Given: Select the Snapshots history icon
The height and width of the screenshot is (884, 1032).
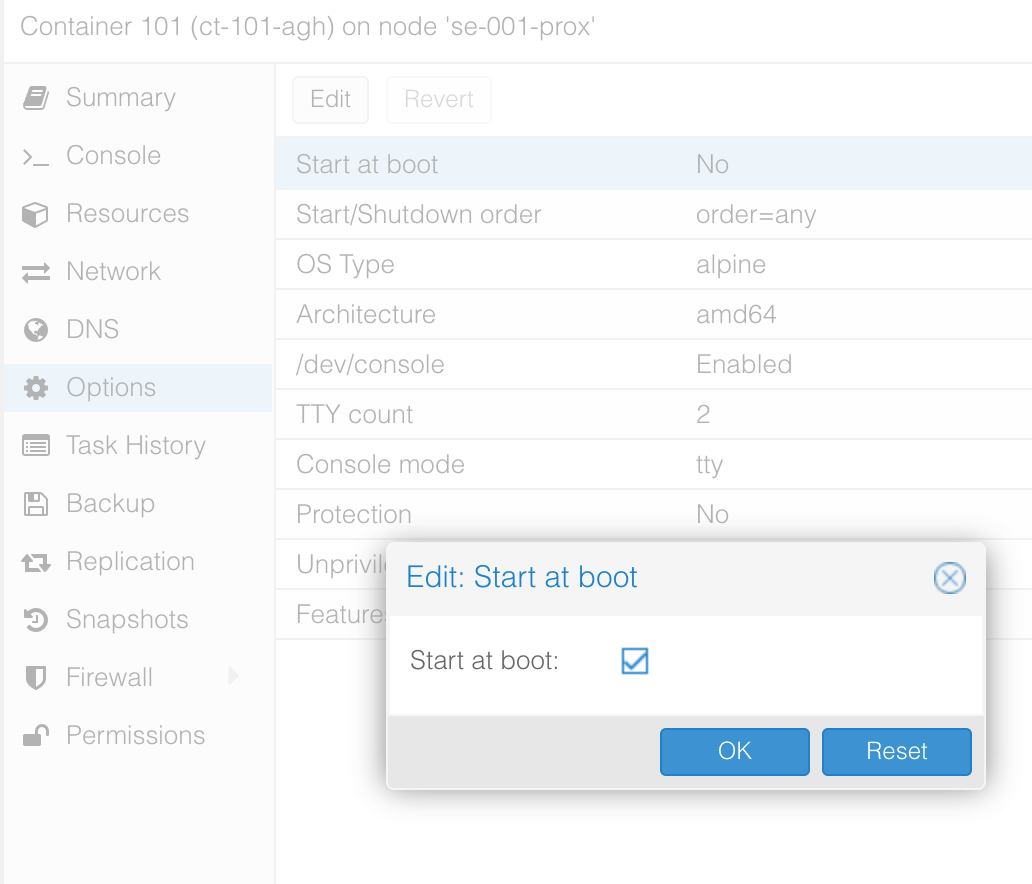Looking at the screenshot, I should (36, 620).
